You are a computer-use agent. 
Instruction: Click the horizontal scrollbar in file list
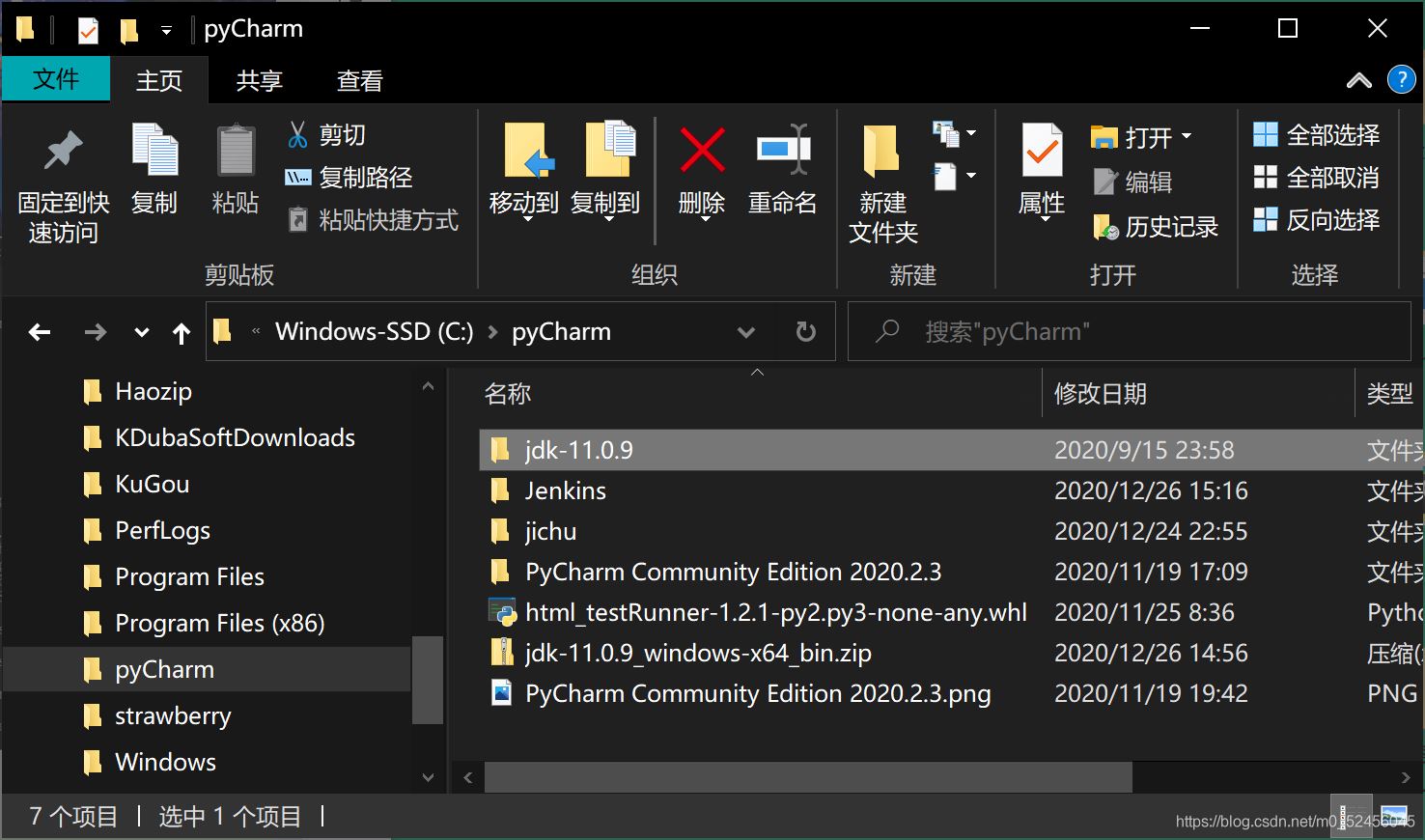807,776
